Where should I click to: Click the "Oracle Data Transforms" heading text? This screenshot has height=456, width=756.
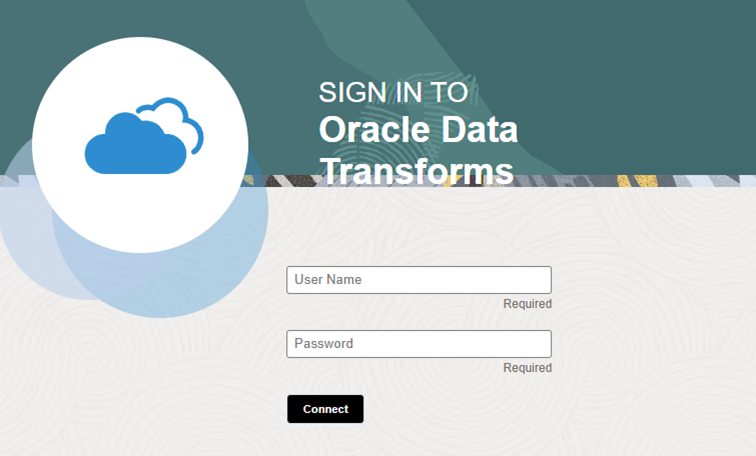coord(418,150)
